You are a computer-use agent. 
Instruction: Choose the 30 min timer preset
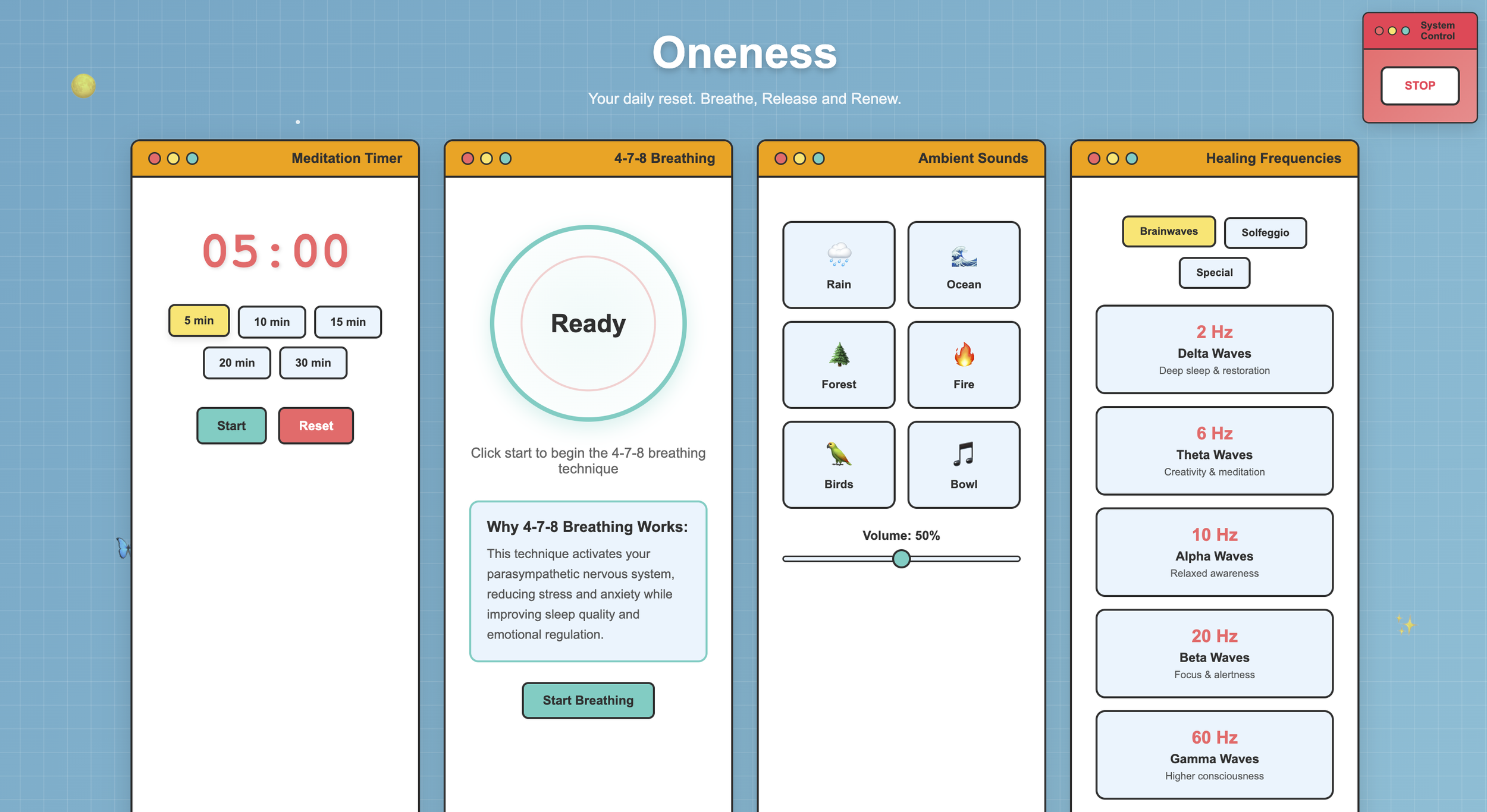pos(313,363)
